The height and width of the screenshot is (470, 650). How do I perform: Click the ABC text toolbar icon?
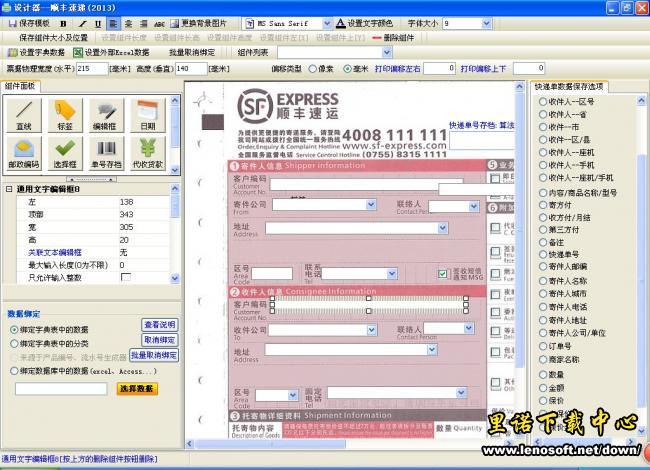coord(159,24)
